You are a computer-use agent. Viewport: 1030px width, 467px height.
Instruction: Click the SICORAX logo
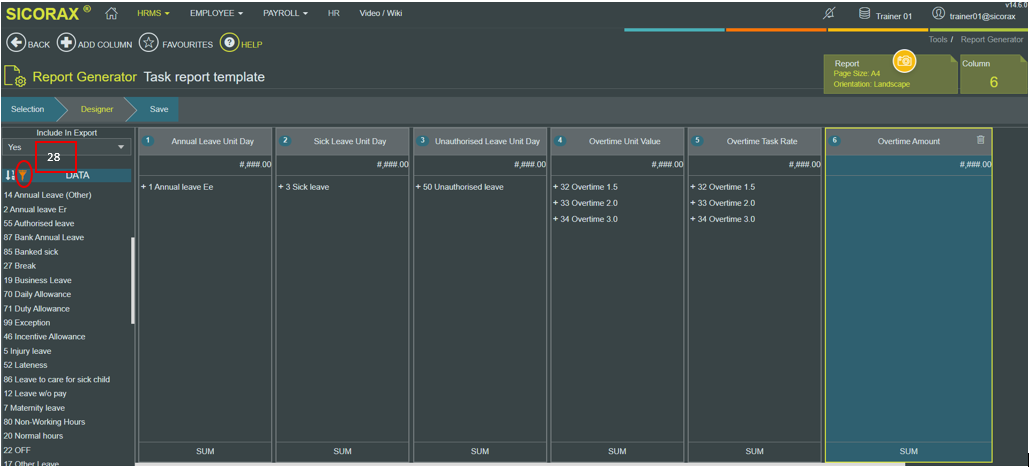coord(49,13)
